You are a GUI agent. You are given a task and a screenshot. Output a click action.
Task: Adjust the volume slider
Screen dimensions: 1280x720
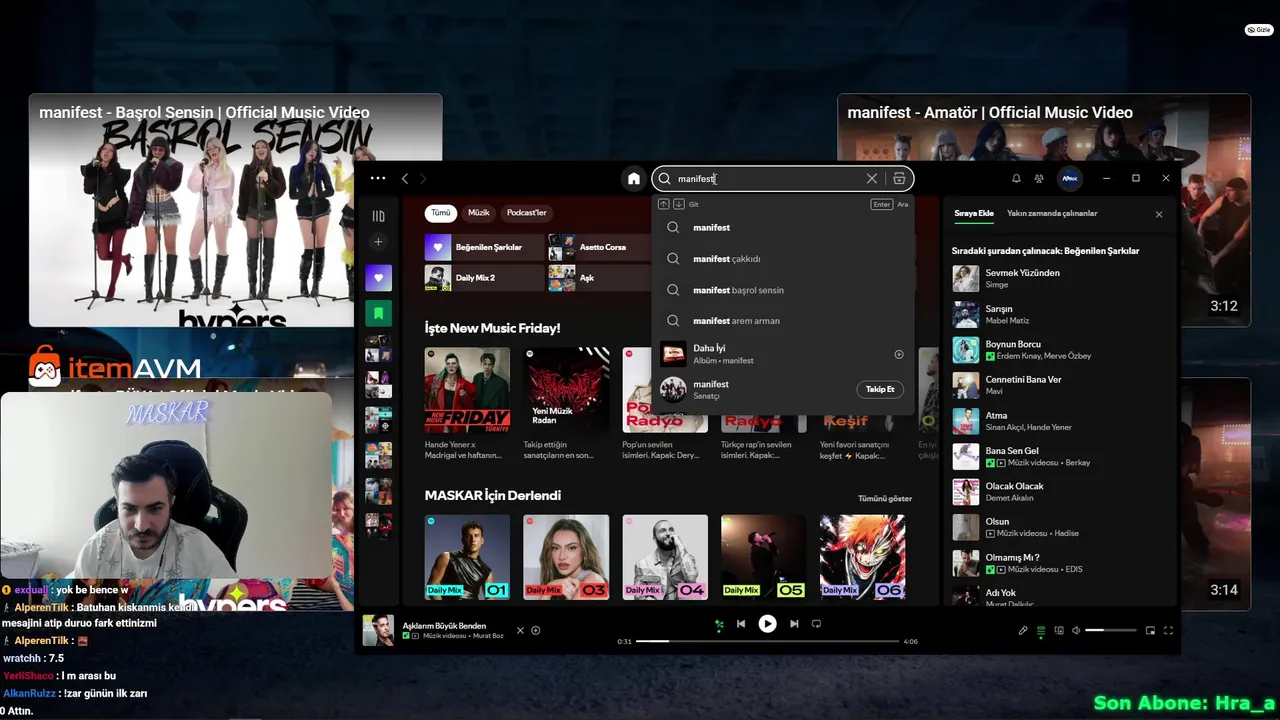(1111, 631)
